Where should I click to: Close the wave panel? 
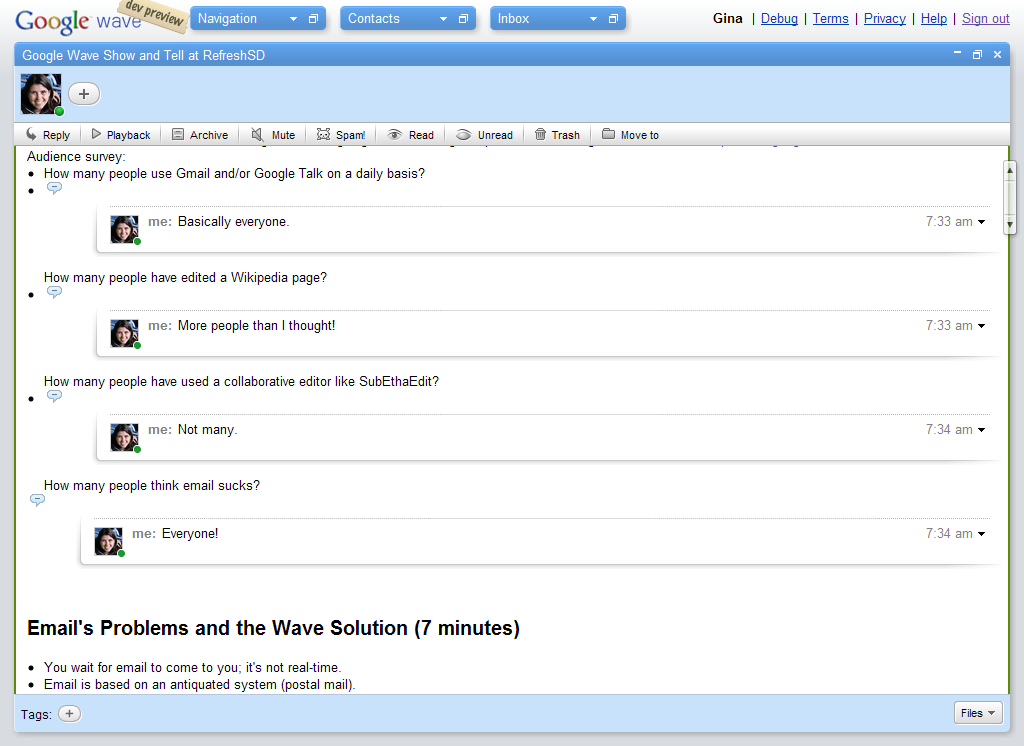[x=997, y=55]
